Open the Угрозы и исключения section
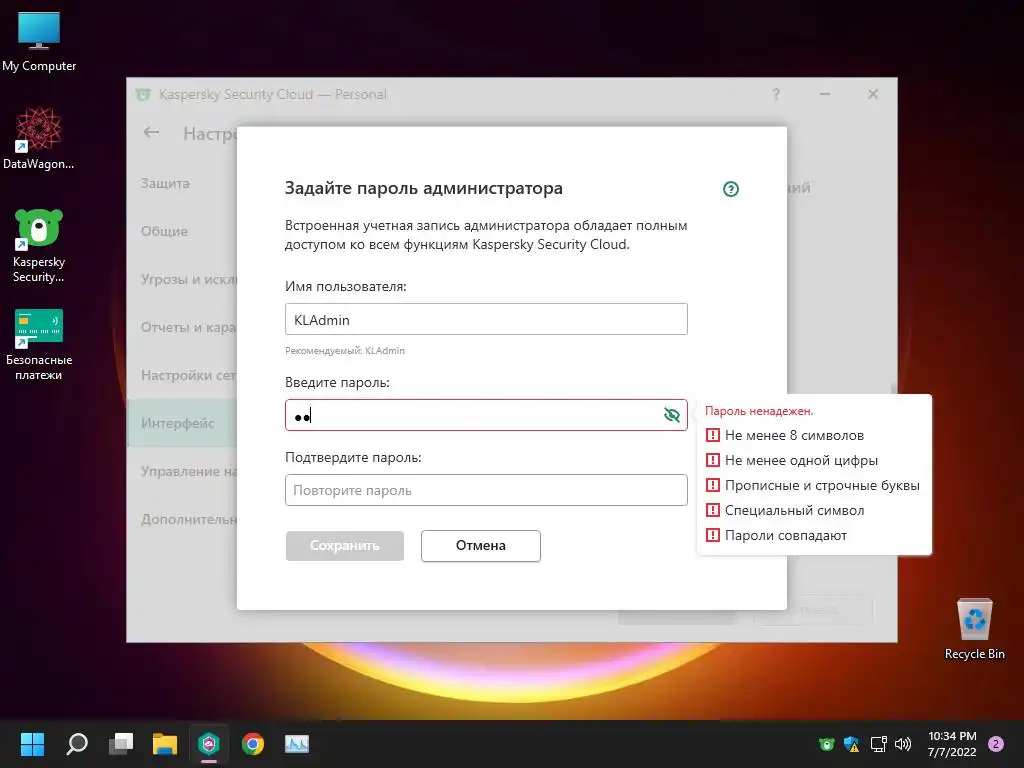Screen dimensions: 1024x768 [x=189, y=280]
